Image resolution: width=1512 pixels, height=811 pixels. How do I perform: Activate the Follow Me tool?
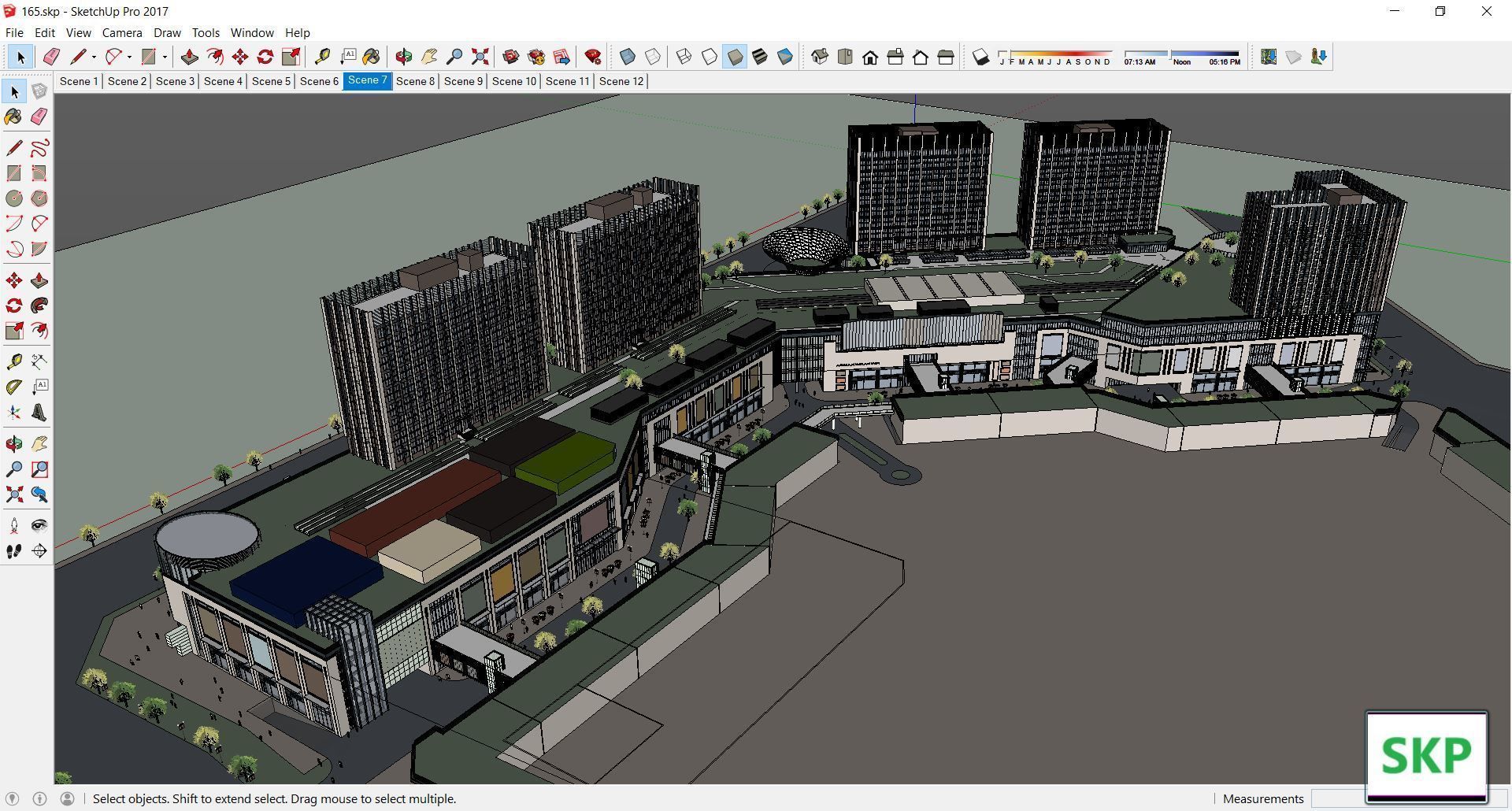pos(39,306)
